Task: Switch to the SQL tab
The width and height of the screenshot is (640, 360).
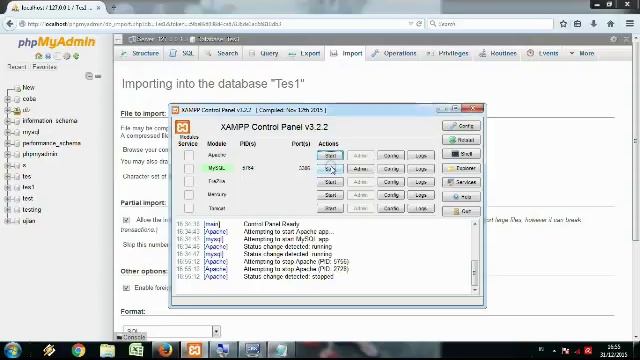Action: [x=182, y=53]
